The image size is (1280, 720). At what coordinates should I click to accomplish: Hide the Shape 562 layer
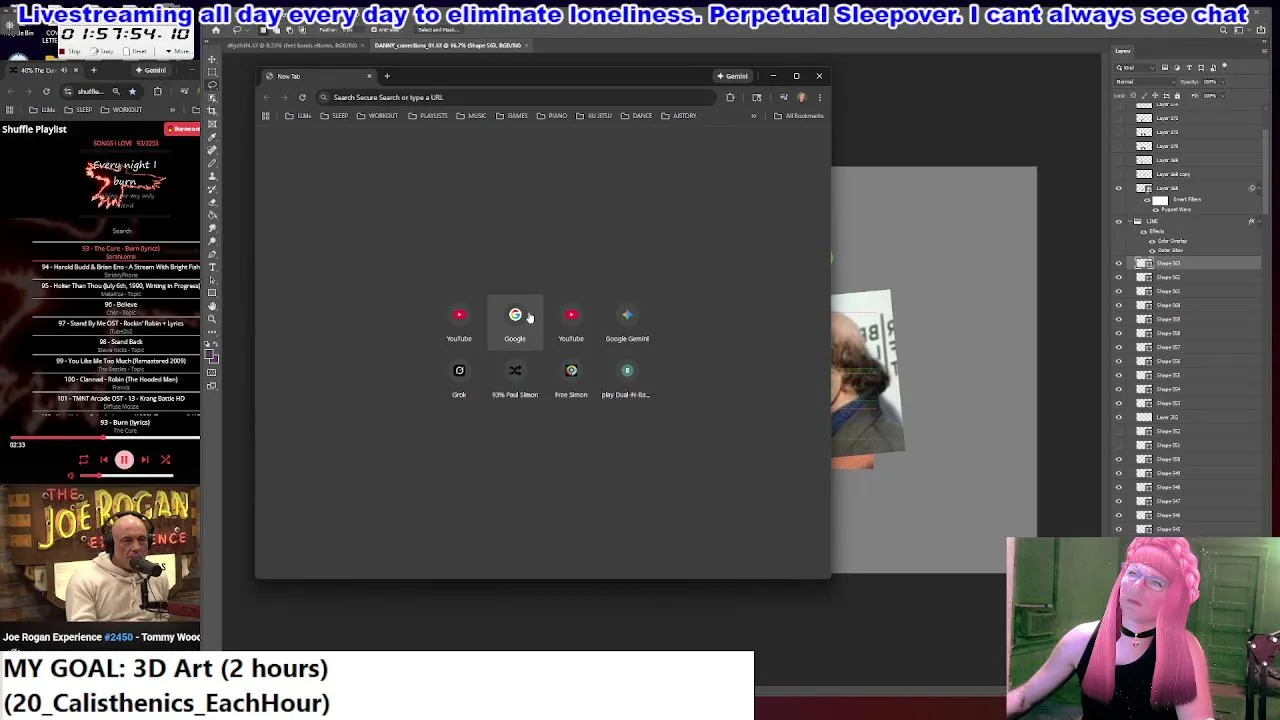coord(1119,277)
